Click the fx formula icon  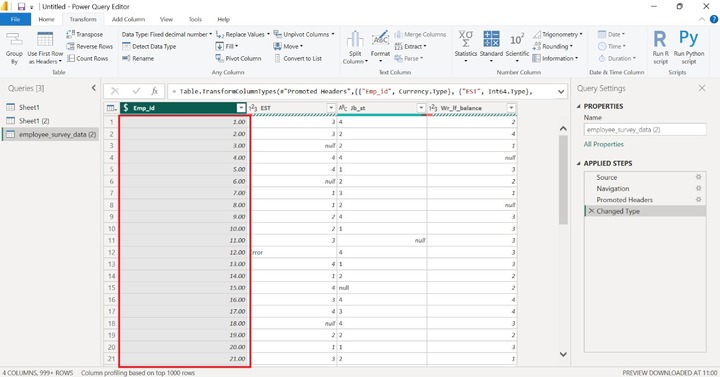tap(155, 91)
